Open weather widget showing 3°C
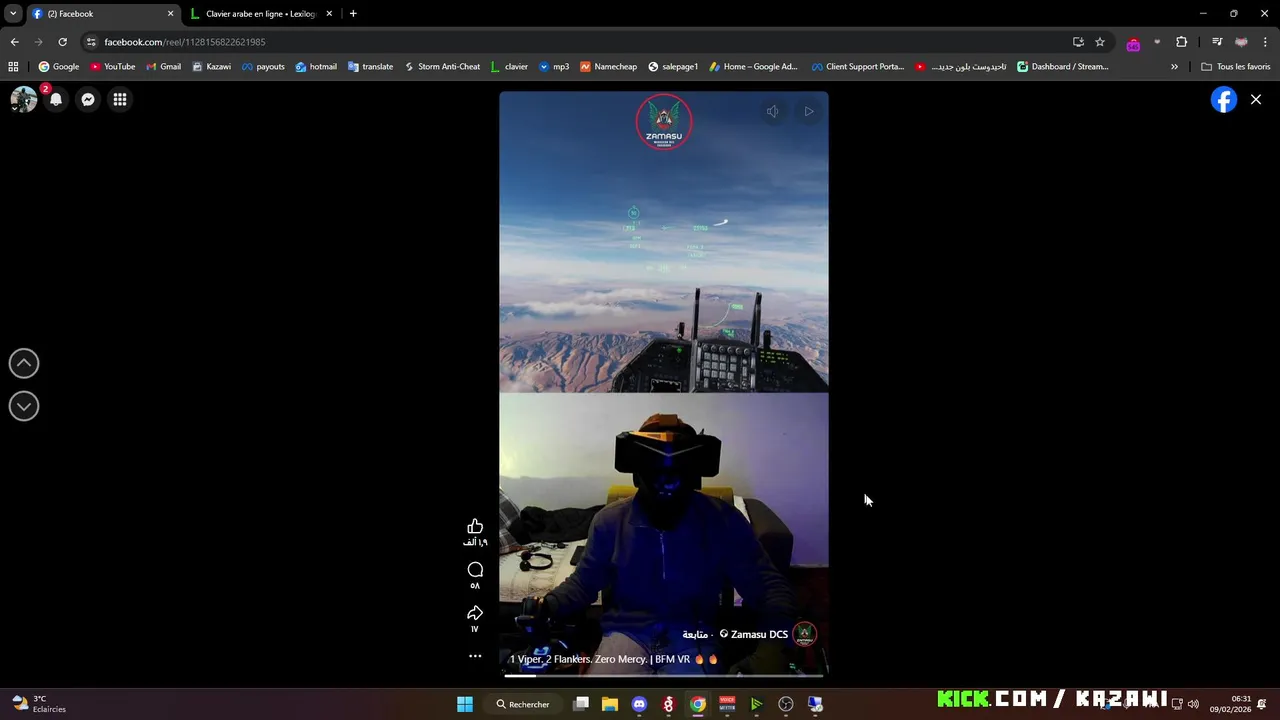This screenshot has height=720, width=1280. 38,704
